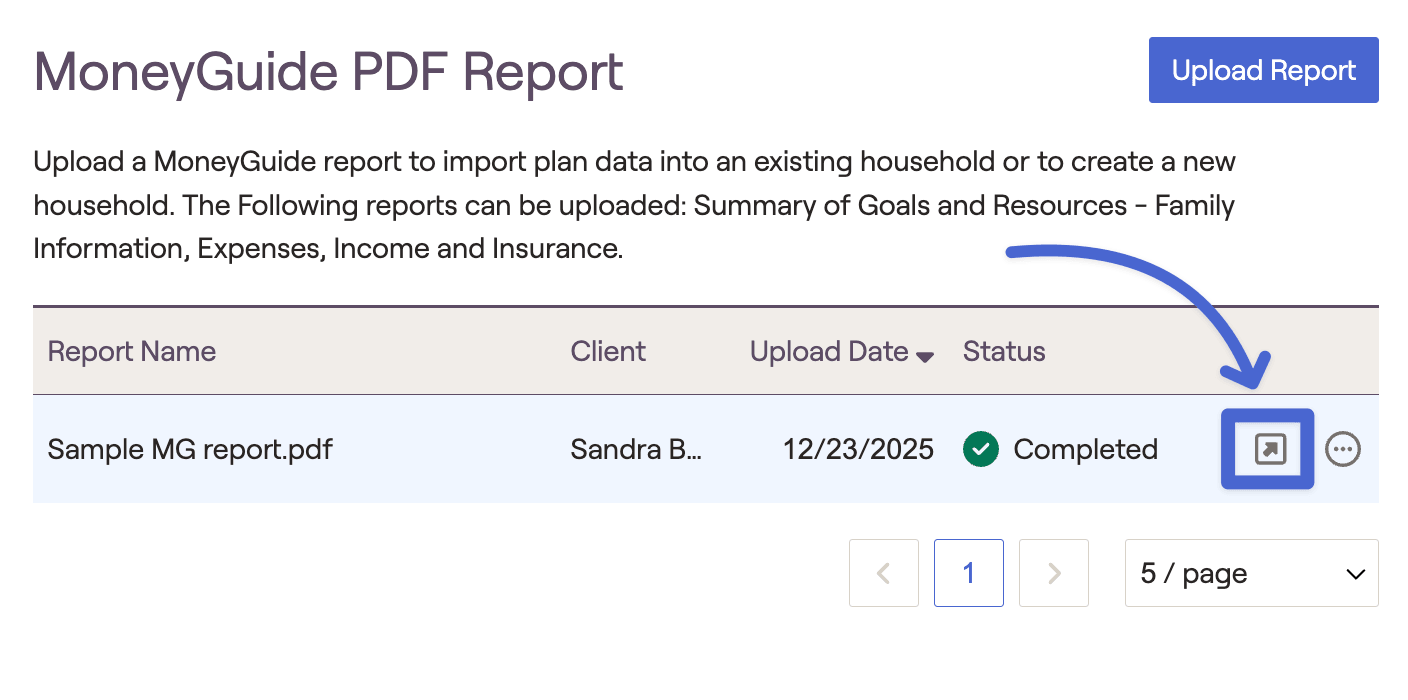This screenshot has width=1408, height=700.
Task: Select the Sample MG report.pdf file name
Action: [190, 450]
